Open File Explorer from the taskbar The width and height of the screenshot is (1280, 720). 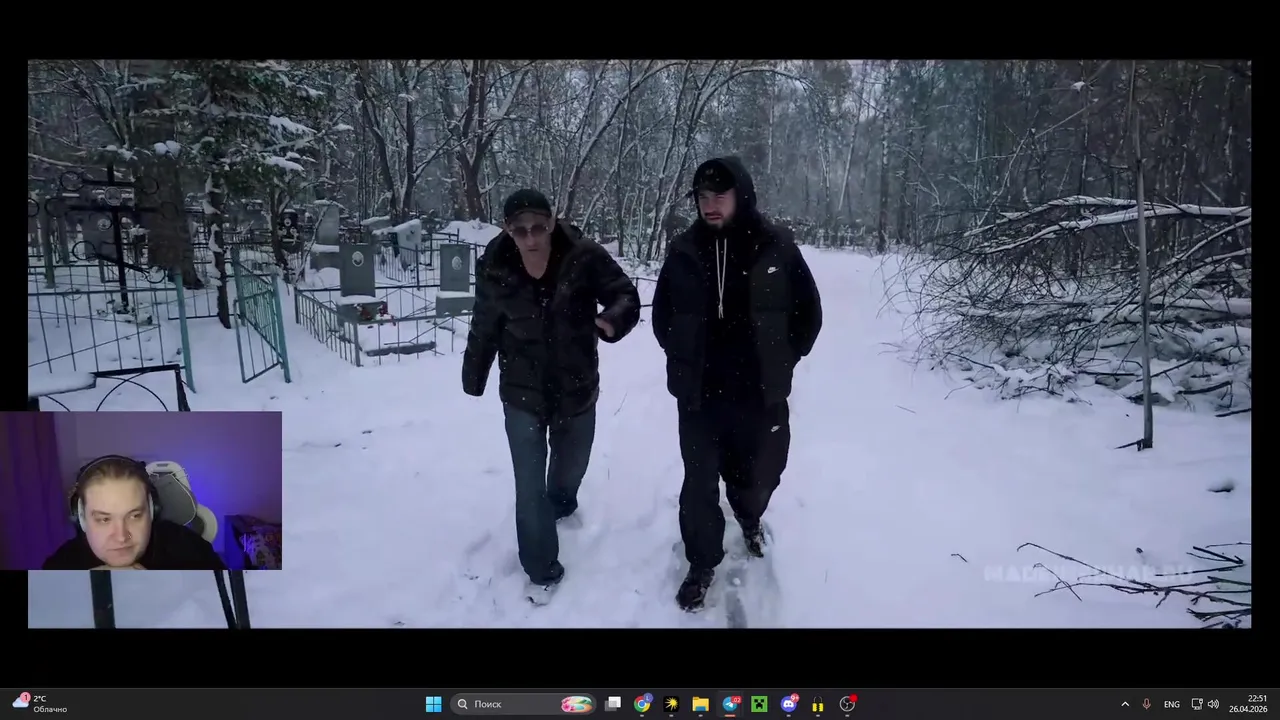coord(701,704)
